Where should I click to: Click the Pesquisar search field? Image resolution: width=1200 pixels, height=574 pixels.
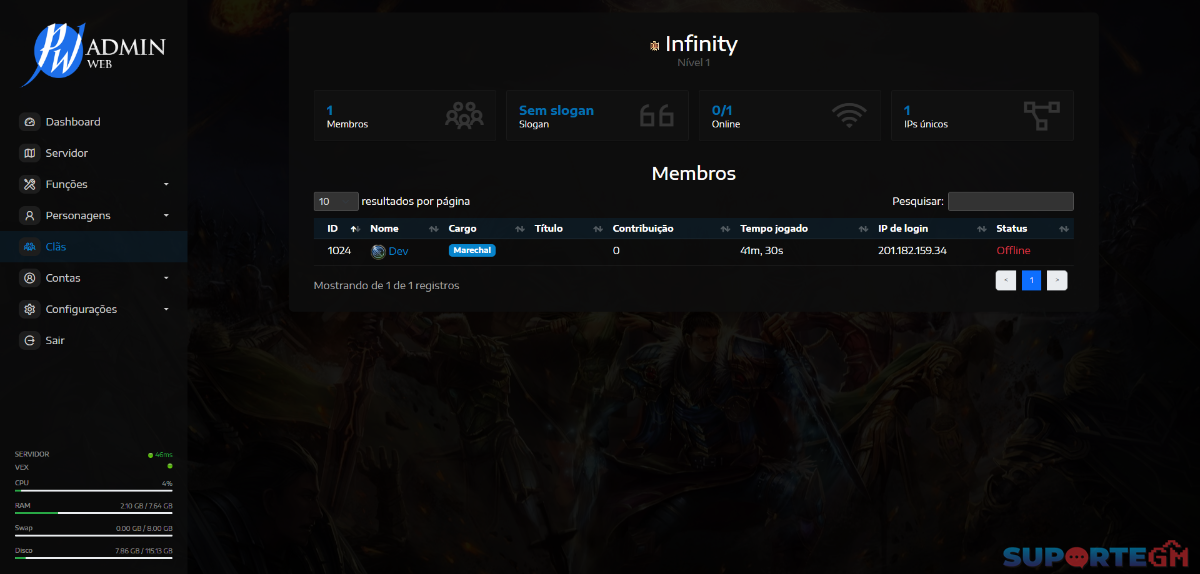pos(1010,201)
